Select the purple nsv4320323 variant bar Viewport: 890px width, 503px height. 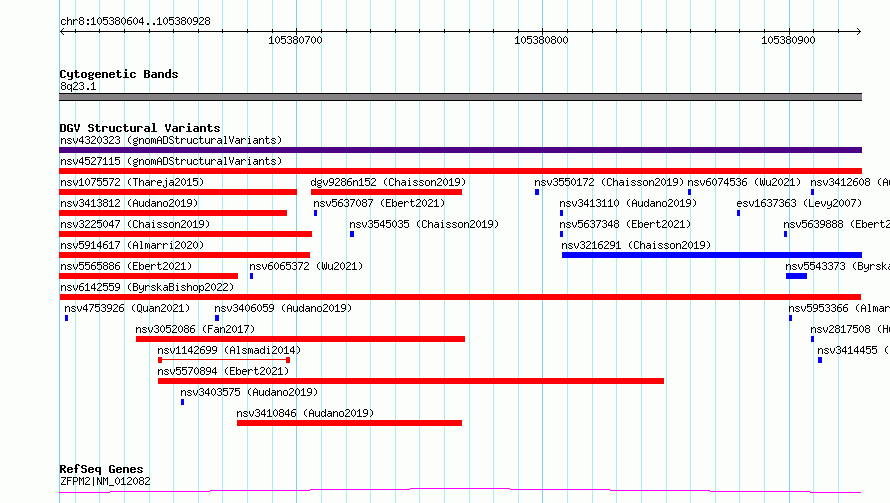click(460, 150)
